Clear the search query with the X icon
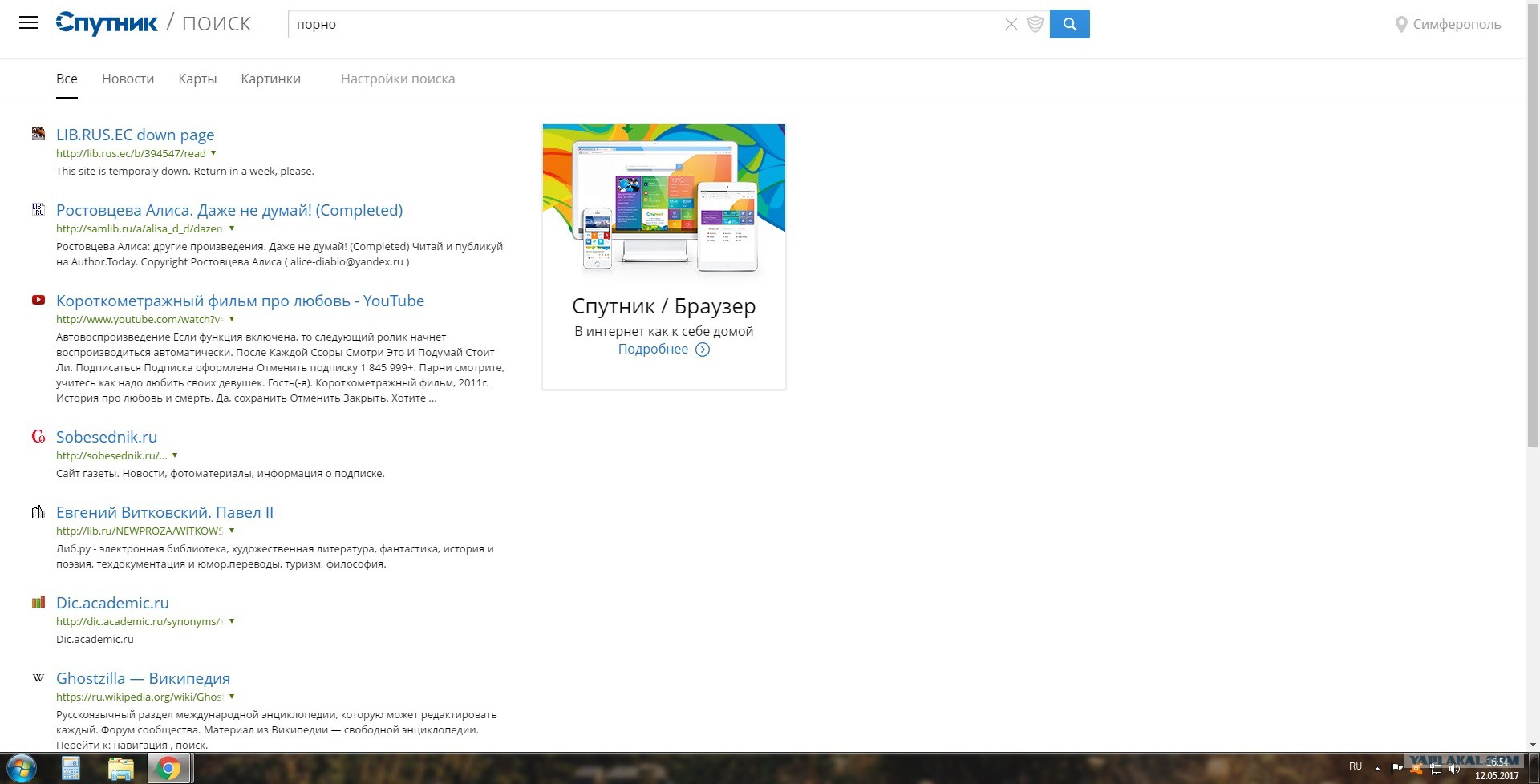This screenshot has width=1540, height=784. (1011, 24)
